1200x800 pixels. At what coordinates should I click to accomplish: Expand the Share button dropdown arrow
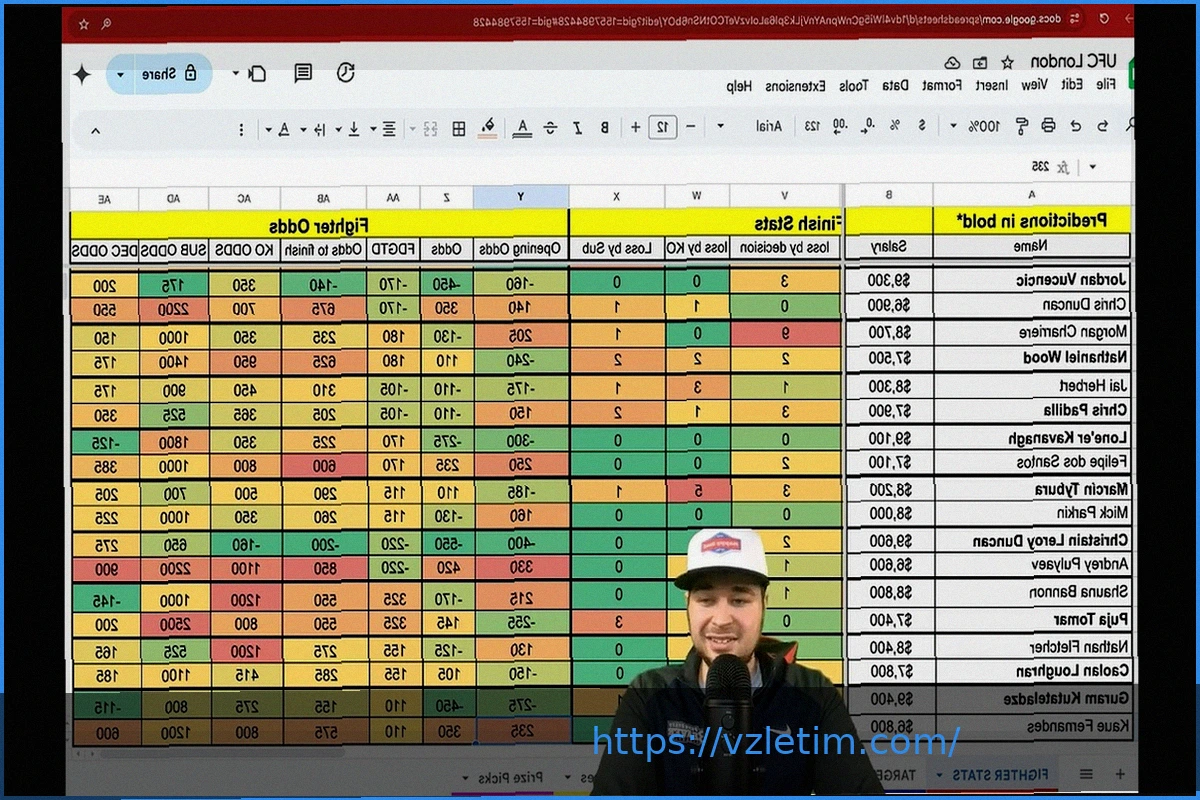[x=121, y=74]
